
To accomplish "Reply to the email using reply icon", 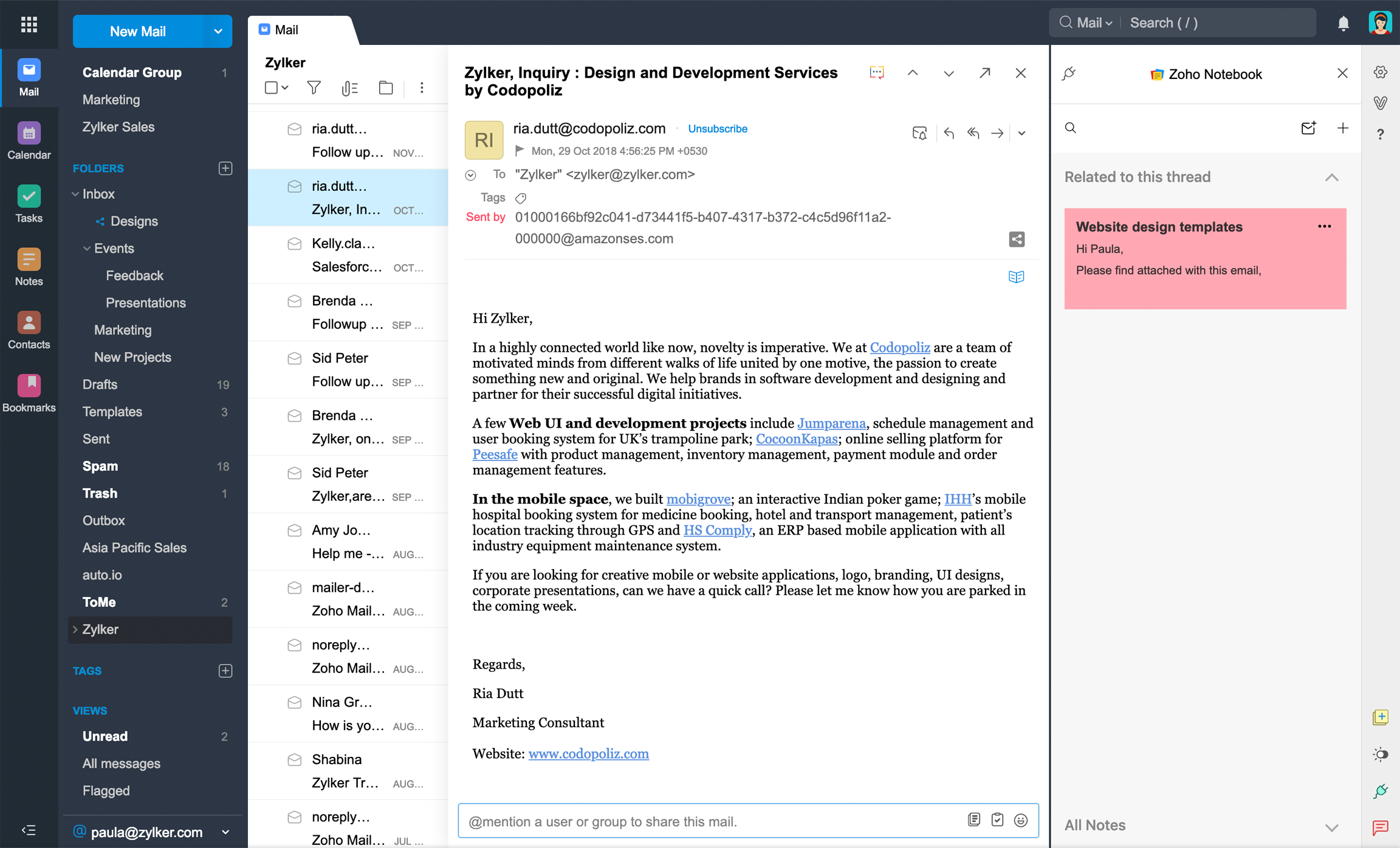I will tap(949, 133).
